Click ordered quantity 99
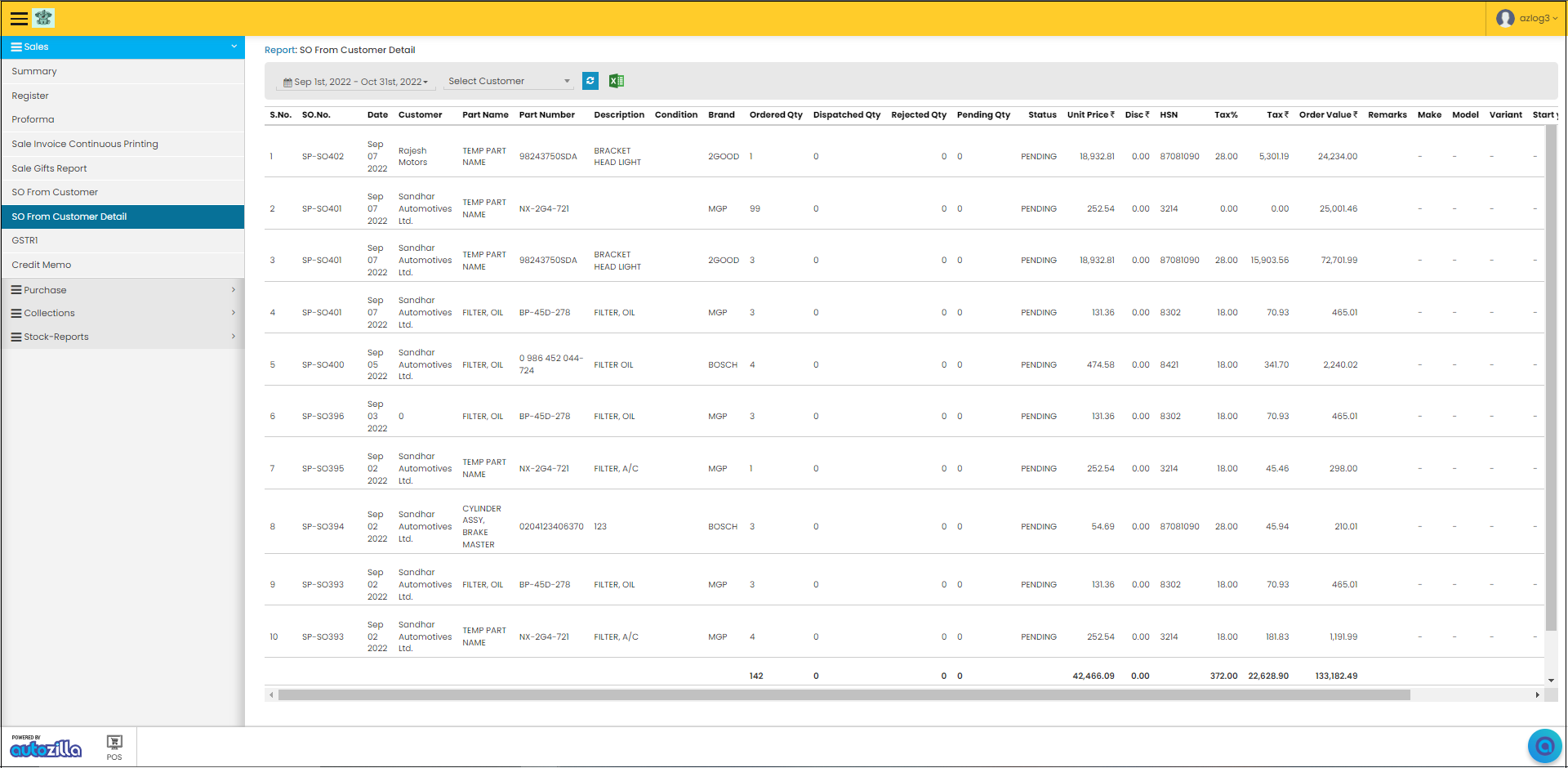Screen dimensions: 1568x768 coord(755,209)
